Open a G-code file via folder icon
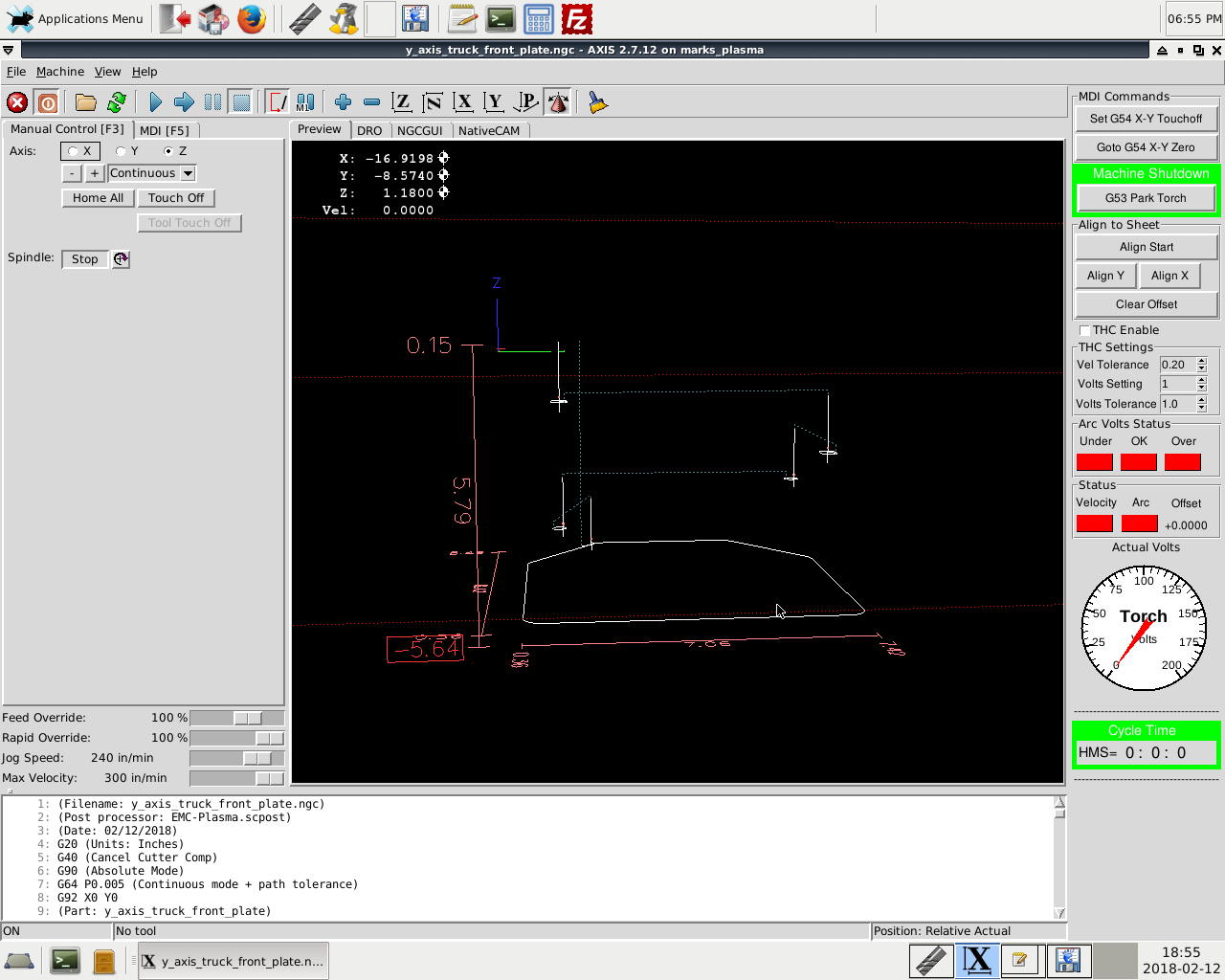 (86, 102)
